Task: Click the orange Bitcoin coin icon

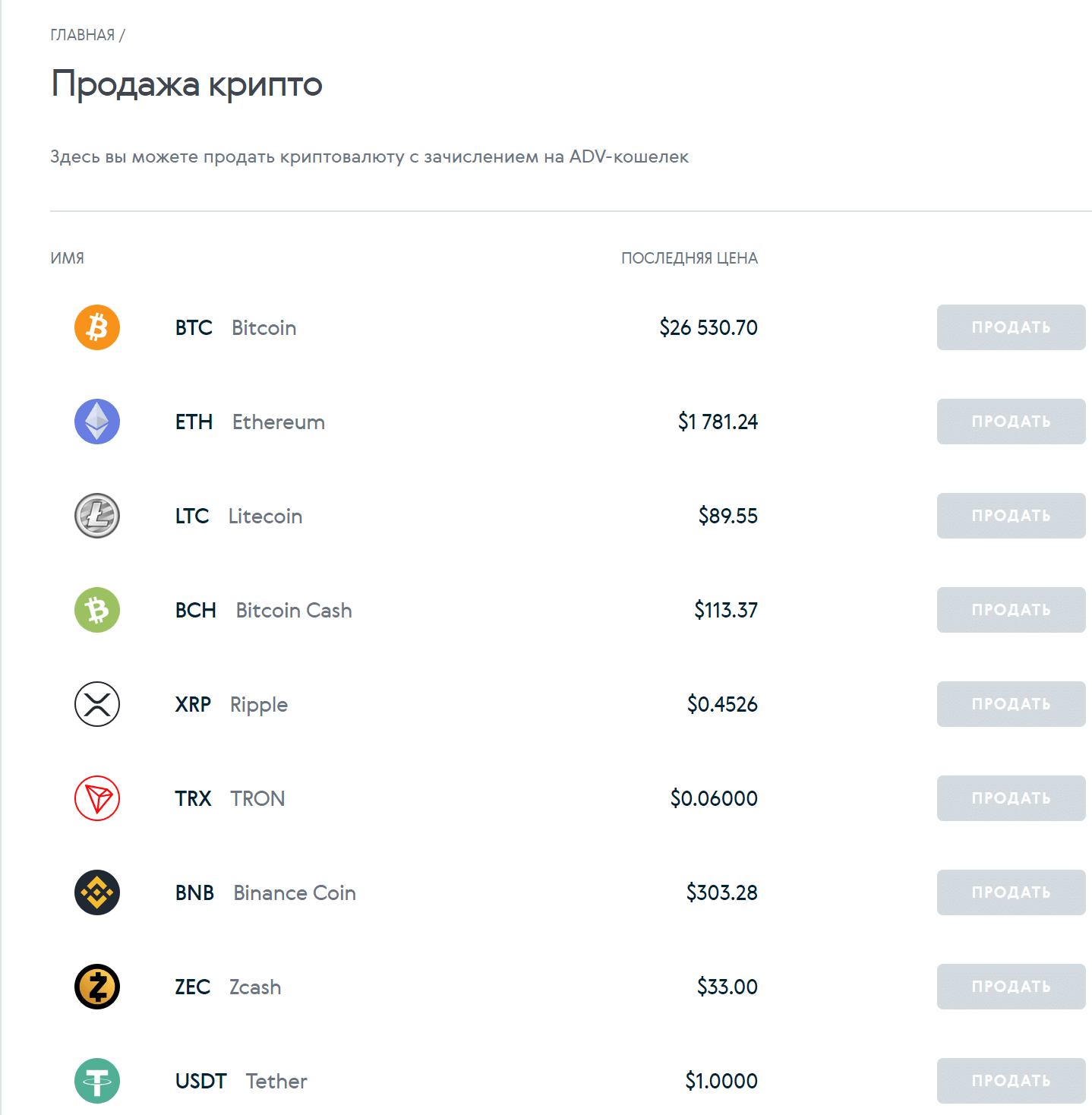Action: 97,327
